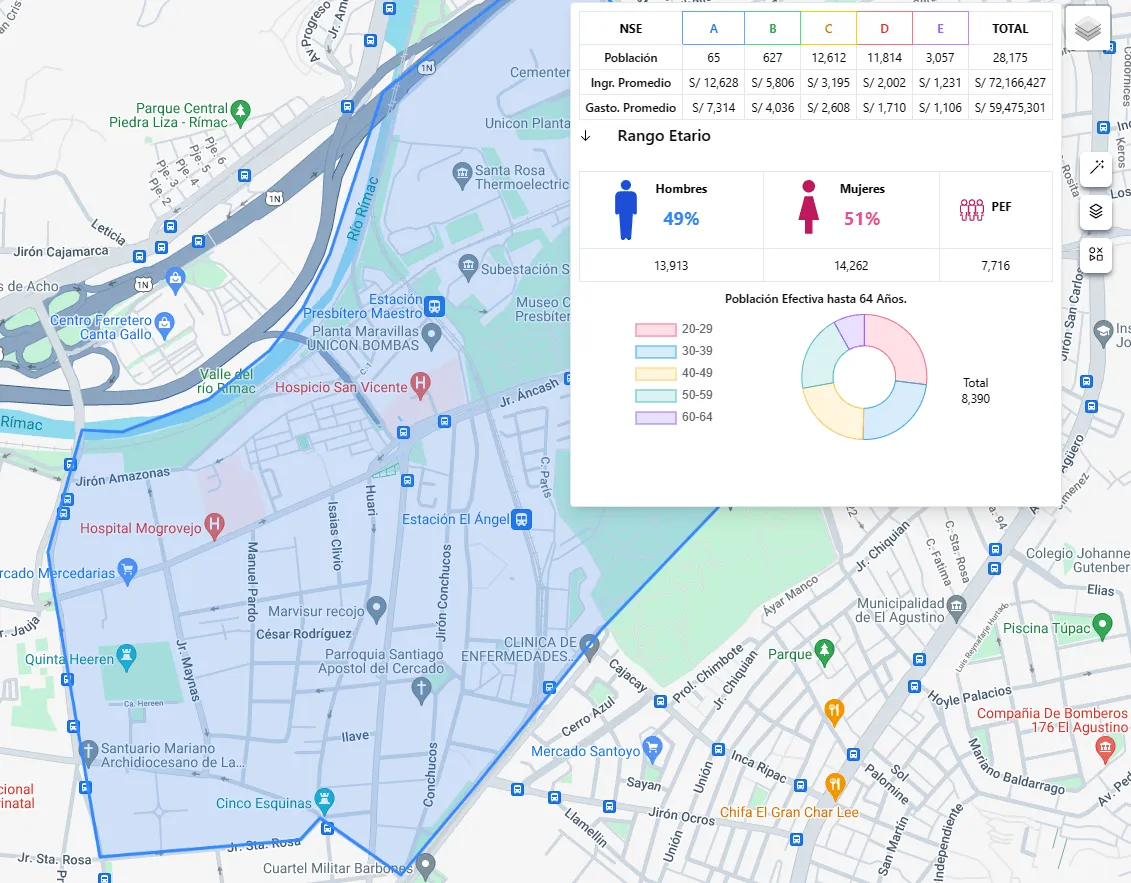Click the Estación El Ángel transit icon

(x=522, y=519)
